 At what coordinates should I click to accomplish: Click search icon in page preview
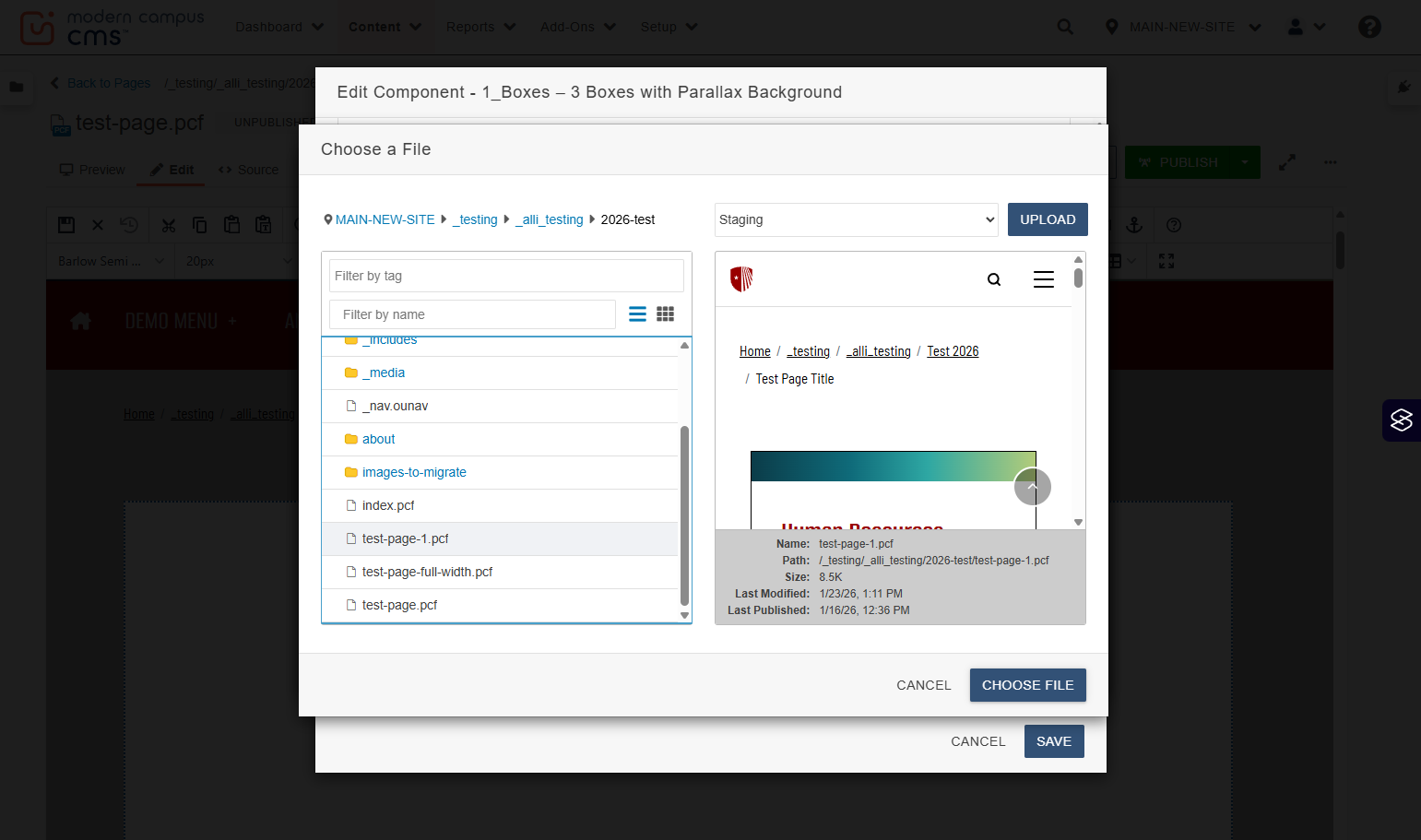point(994,279)
